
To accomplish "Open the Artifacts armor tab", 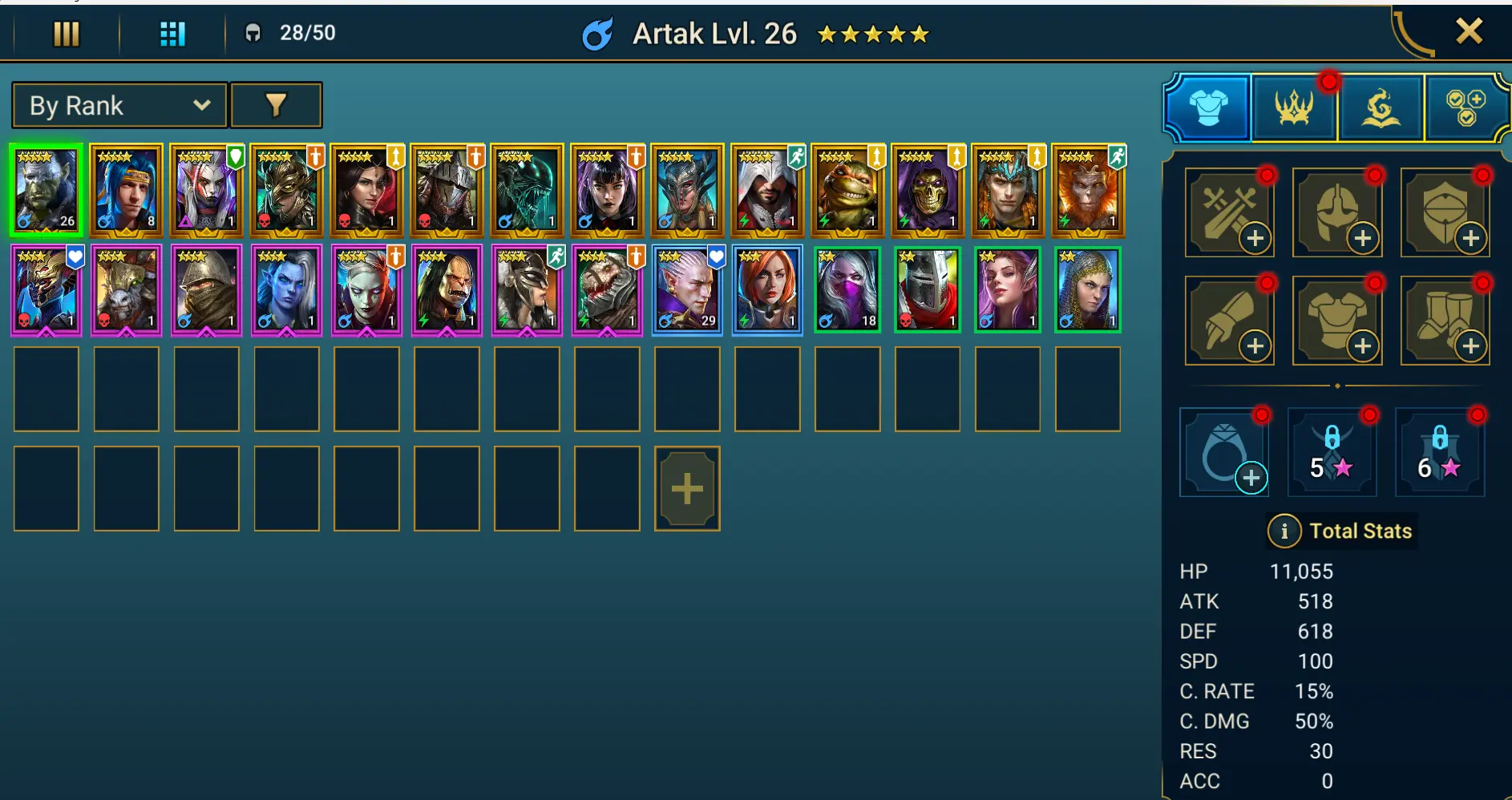I will point(1208,107).
